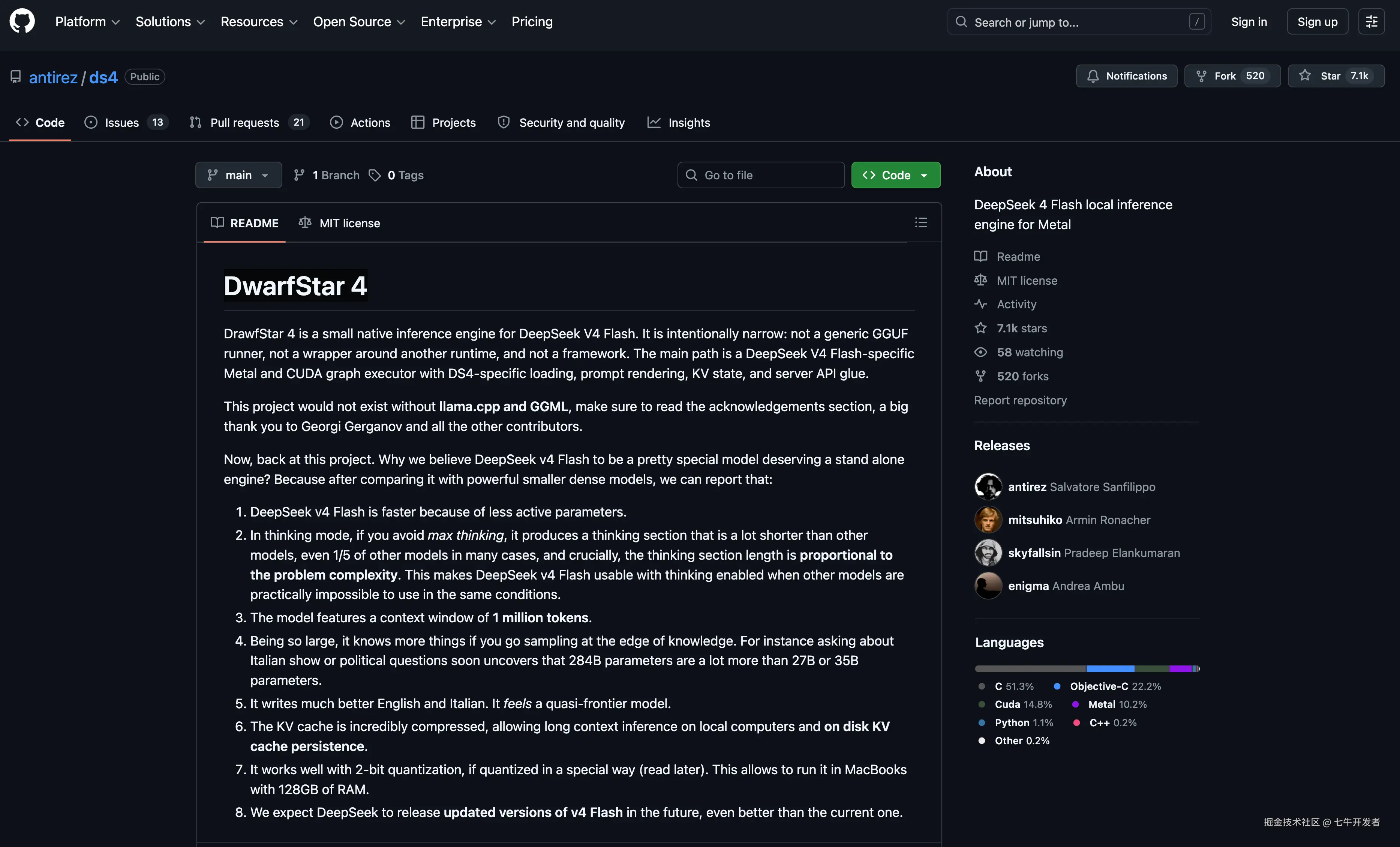Open the green Code dropdown button
The height and width of the screenshot is (847, 1400).
(x=895, y=175)
